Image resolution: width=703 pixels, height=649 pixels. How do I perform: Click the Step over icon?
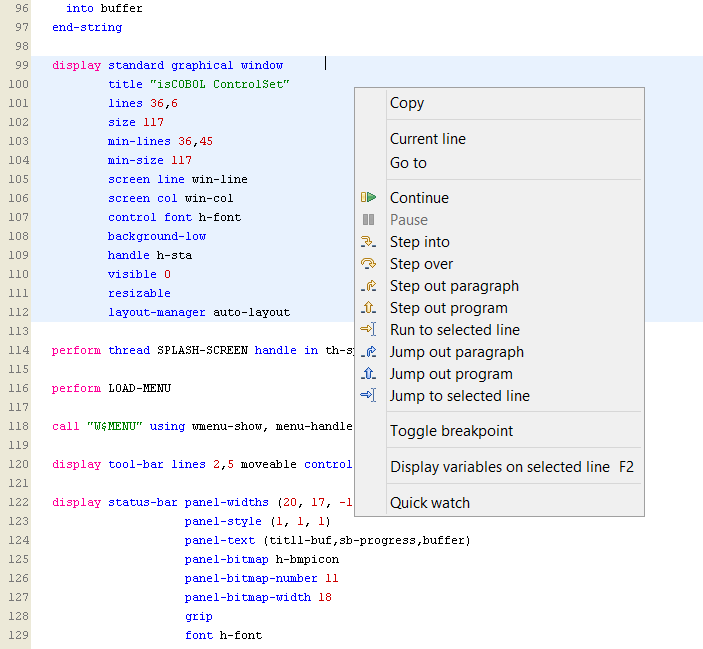(x=368, y=264)
